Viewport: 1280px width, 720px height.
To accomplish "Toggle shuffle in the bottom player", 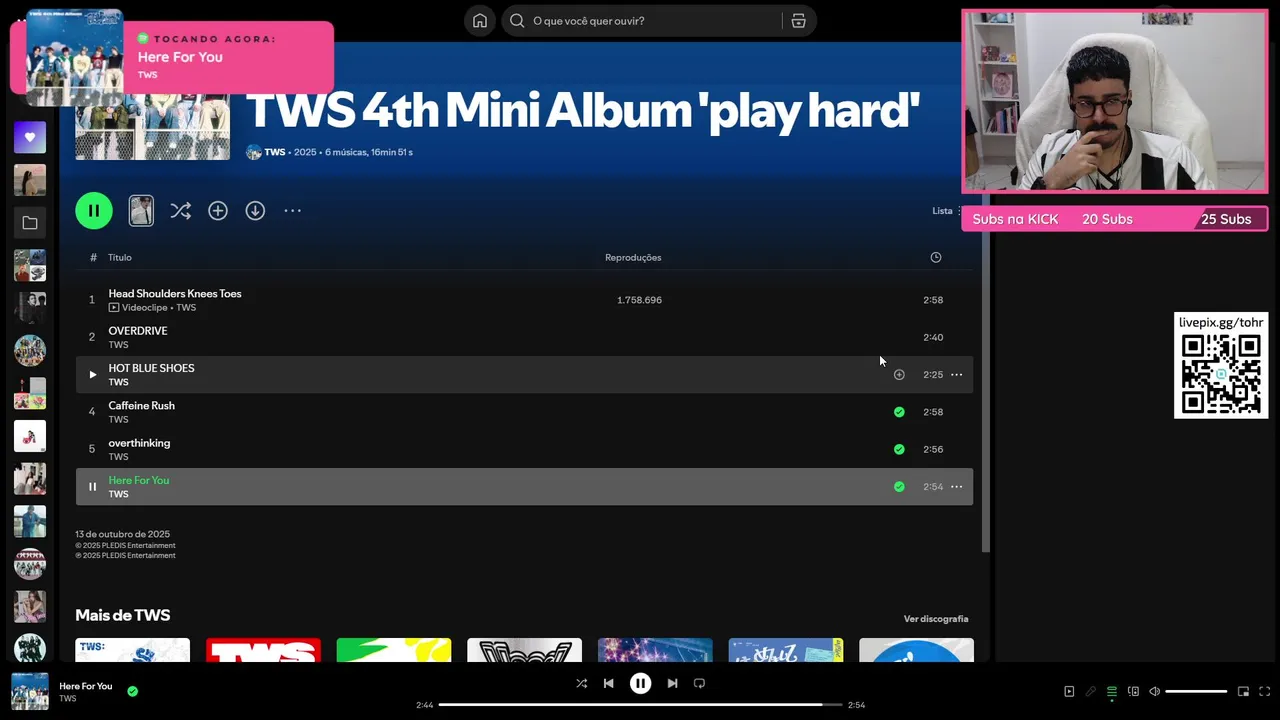I will tap(581, 683).
